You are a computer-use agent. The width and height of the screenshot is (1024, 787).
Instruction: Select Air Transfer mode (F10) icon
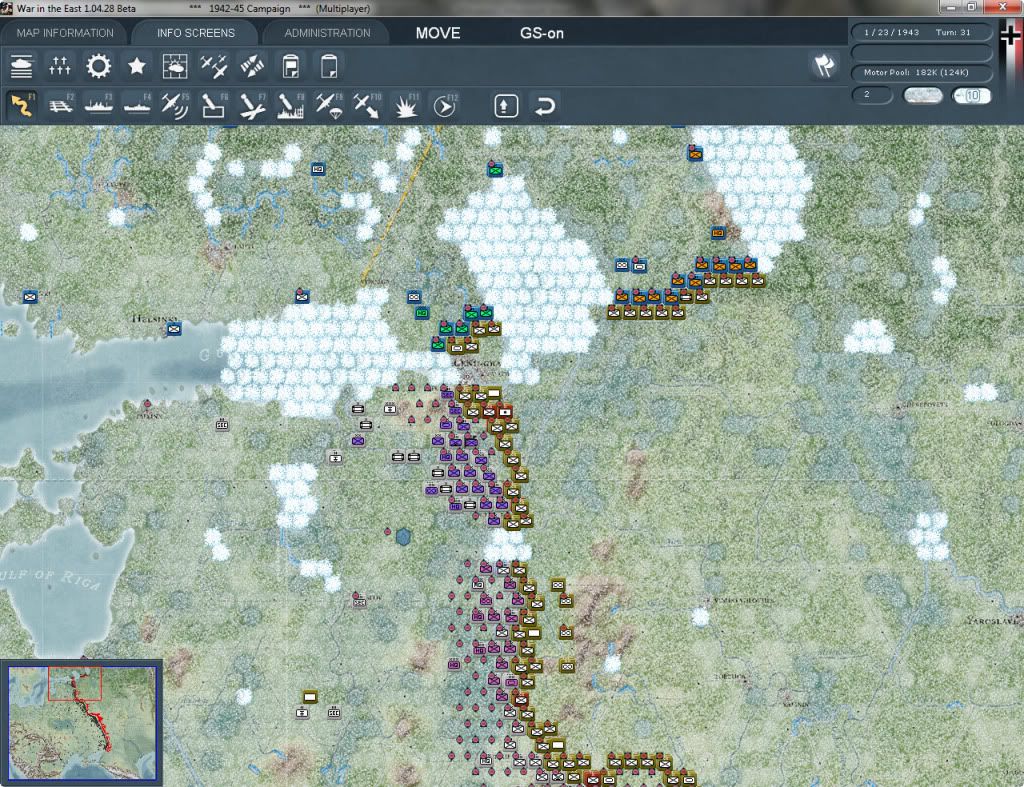367,106
